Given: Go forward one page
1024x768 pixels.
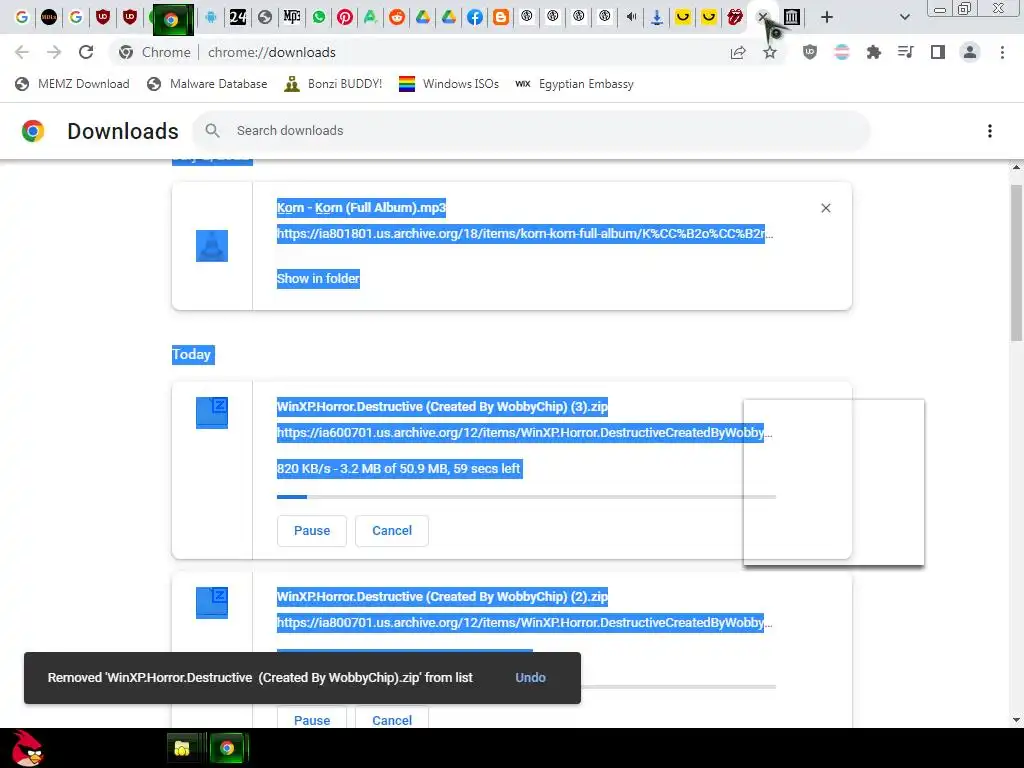Looking at the screenshot, I should coord(54,52).
